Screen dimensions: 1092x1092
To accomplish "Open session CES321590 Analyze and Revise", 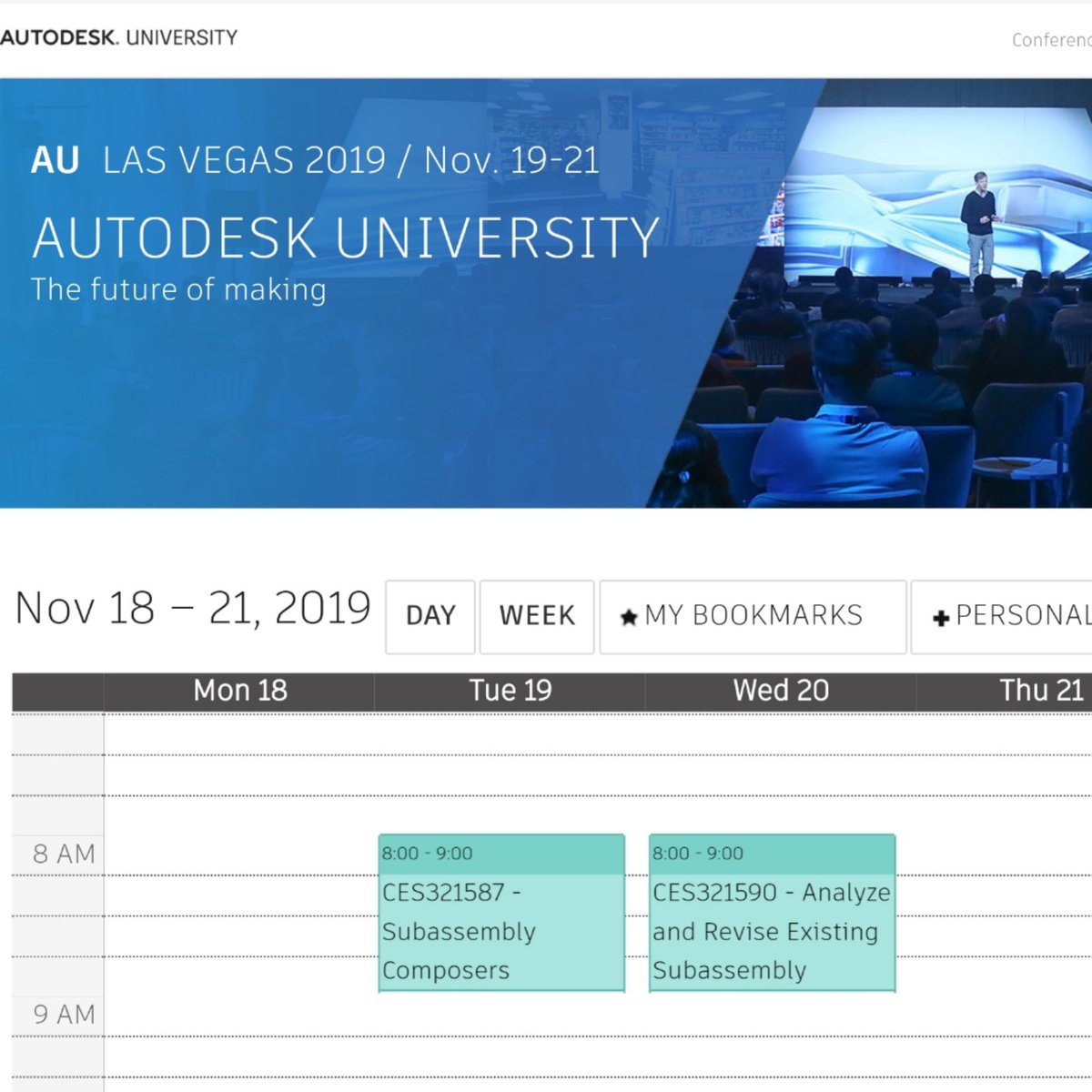I will [x=772, y=913].
